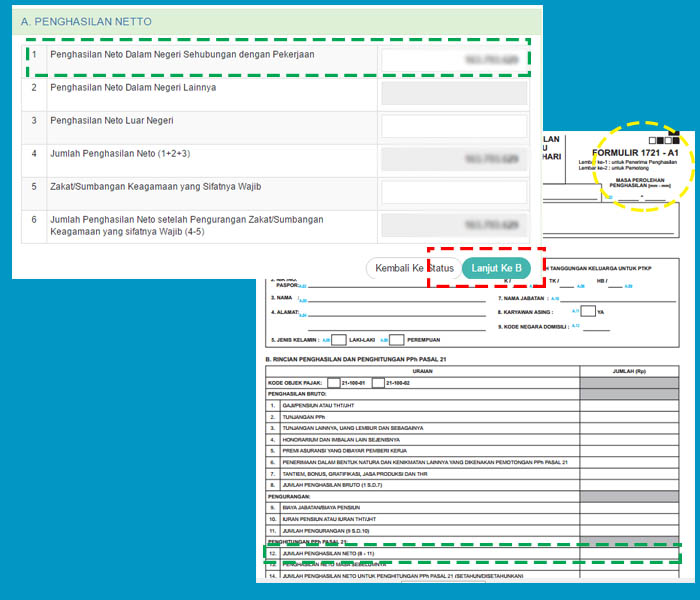The image size is (700, 600).
Task: Click the JUMLAH PENGHASILAN BRUTO (1 S.D.7) row
Action: 472,485
